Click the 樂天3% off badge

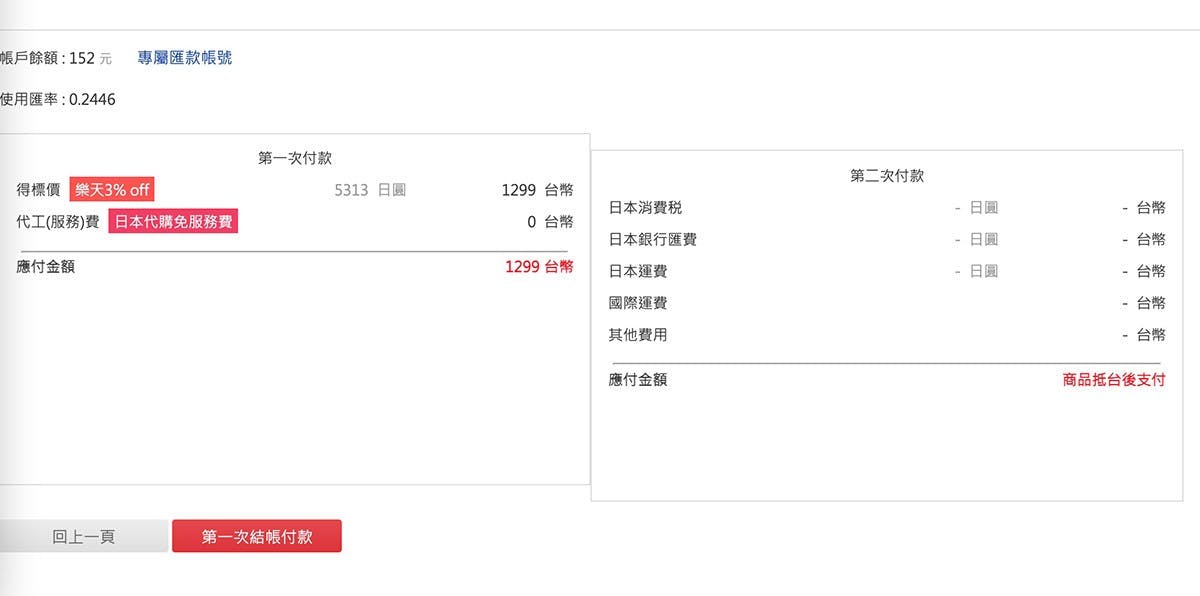(x=112, y=190)
